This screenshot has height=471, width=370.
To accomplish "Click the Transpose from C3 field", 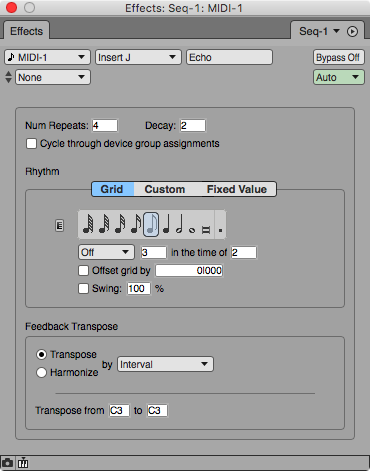I will pyautogui.click(x=119, y=410).
